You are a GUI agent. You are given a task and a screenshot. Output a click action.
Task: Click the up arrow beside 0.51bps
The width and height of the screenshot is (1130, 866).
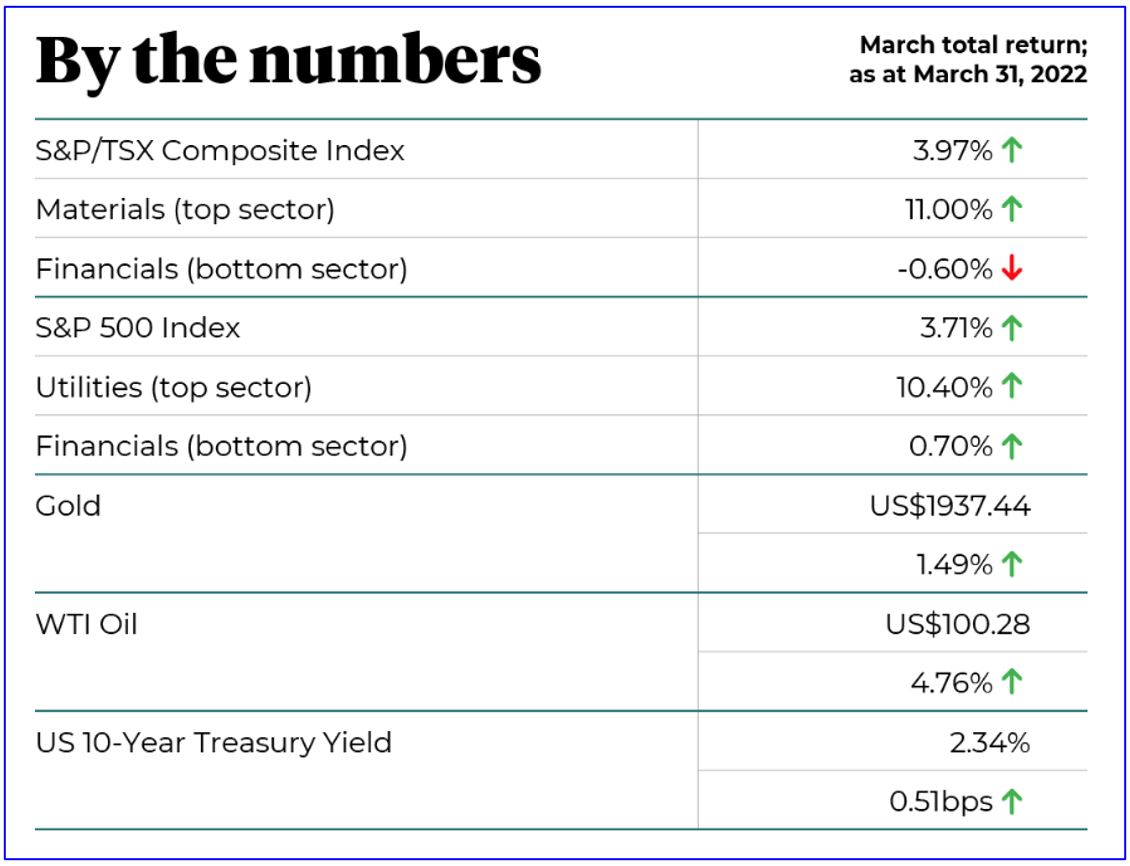pyautogui.click(x=1012, y=802)
